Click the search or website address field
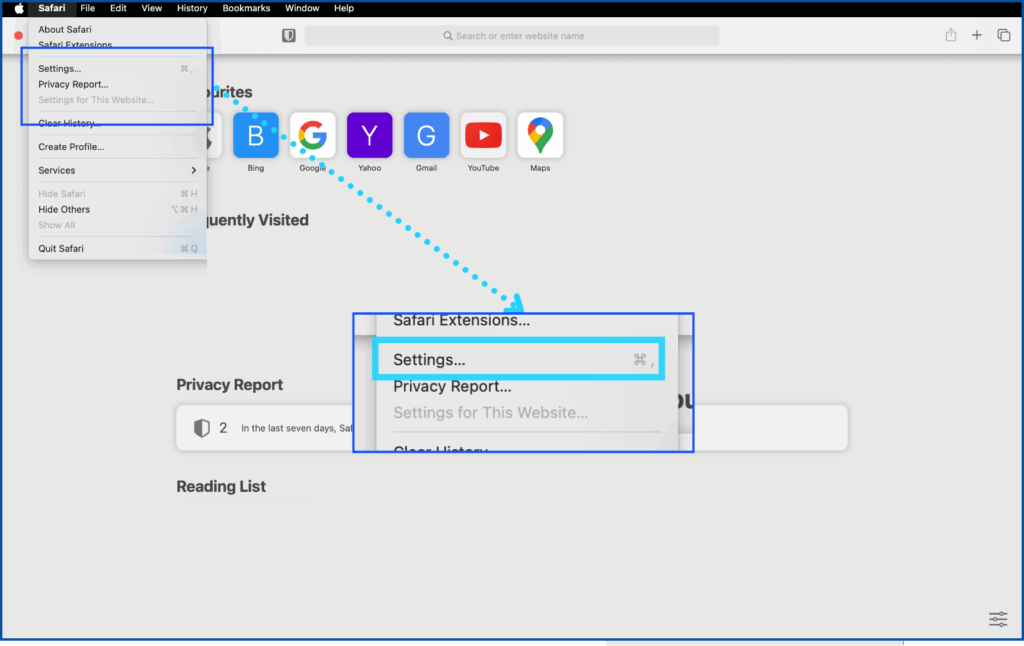 pos(512,36)
